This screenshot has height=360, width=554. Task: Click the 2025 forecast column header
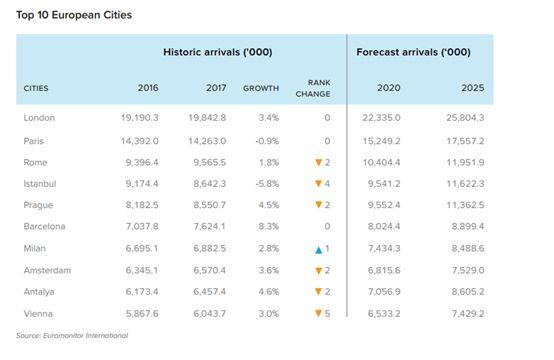point(473,88)
